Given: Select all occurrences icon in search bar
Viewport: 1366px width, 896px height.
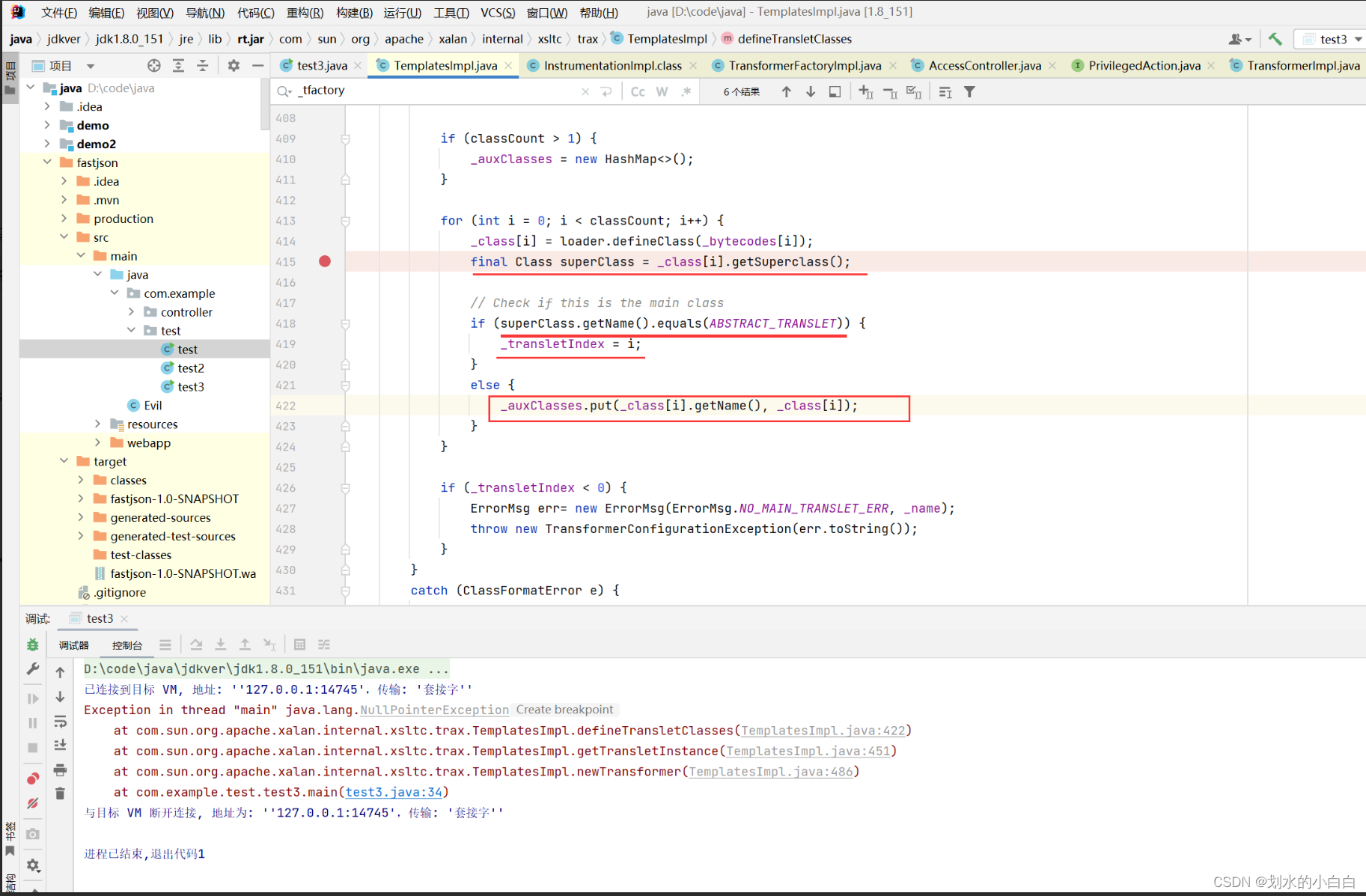Looking at the screenshot, I should [914, 91].
